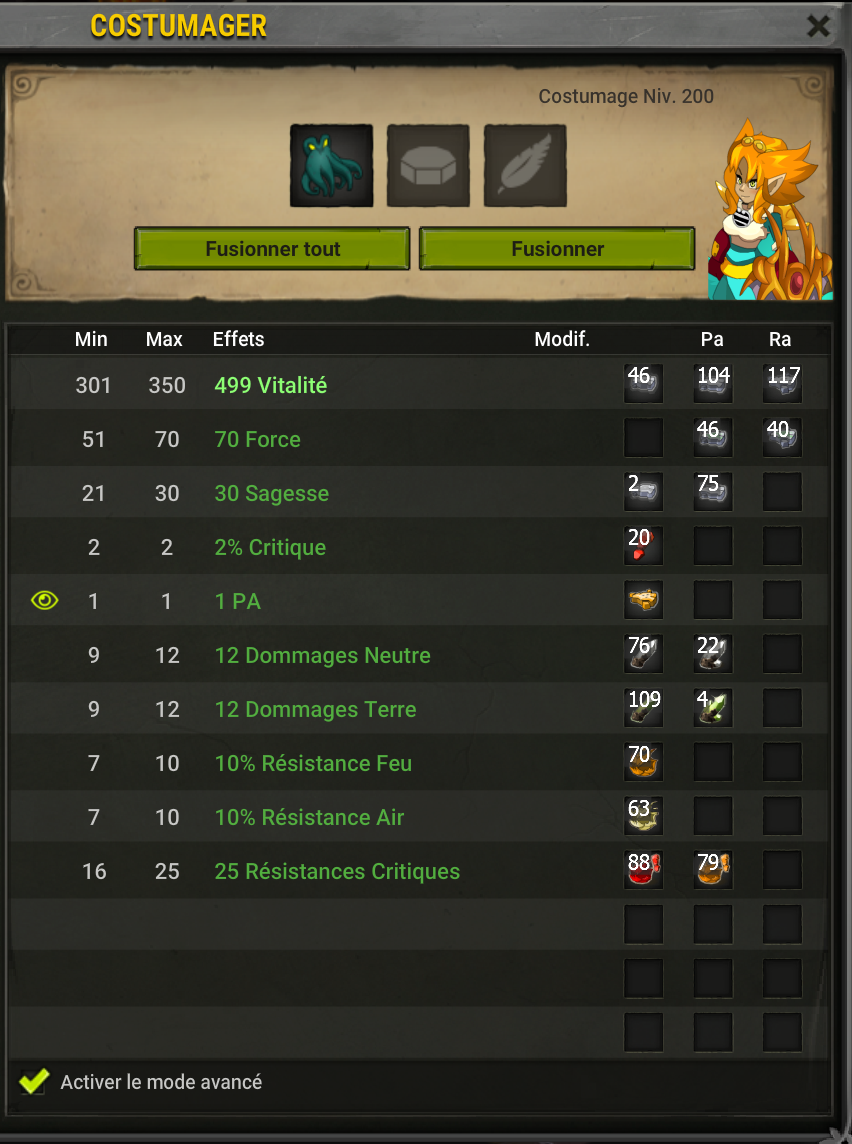Click the 88 Résistances Critiques rune
852x1144 pixels.
643,870
